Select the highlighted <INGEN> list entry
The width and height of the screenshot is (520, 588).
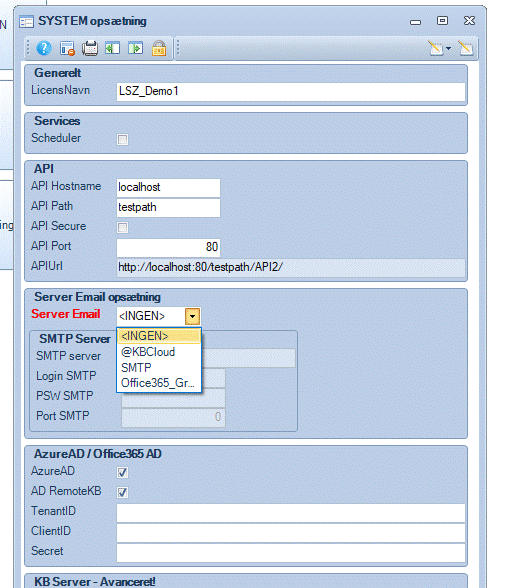click(x=159, y=336)
